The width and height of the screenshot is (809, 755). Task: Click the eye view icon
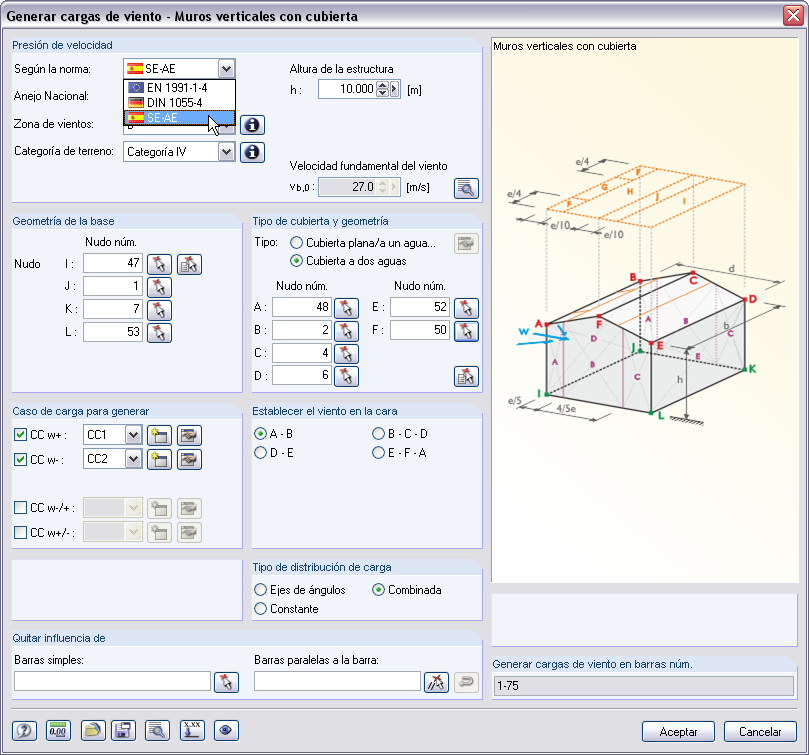click(226, 731)
